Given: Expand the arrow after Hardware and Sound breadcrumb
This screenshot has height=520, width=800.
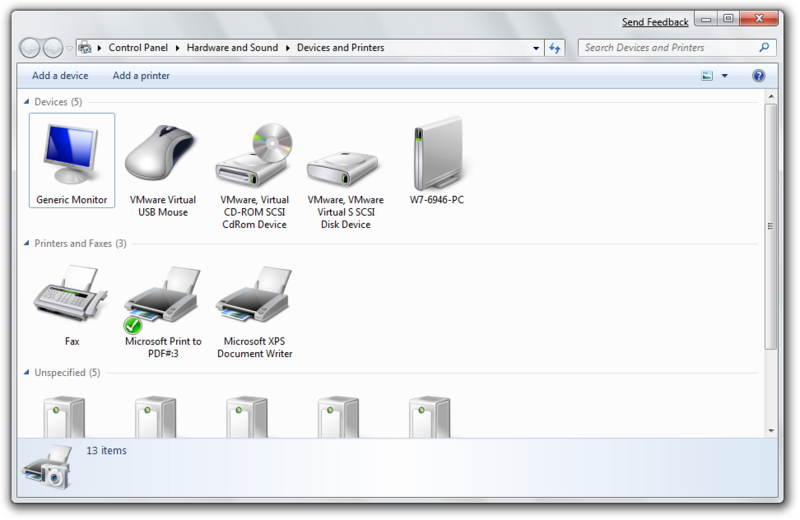Looking at the screenshot, I should pos(288,48).
